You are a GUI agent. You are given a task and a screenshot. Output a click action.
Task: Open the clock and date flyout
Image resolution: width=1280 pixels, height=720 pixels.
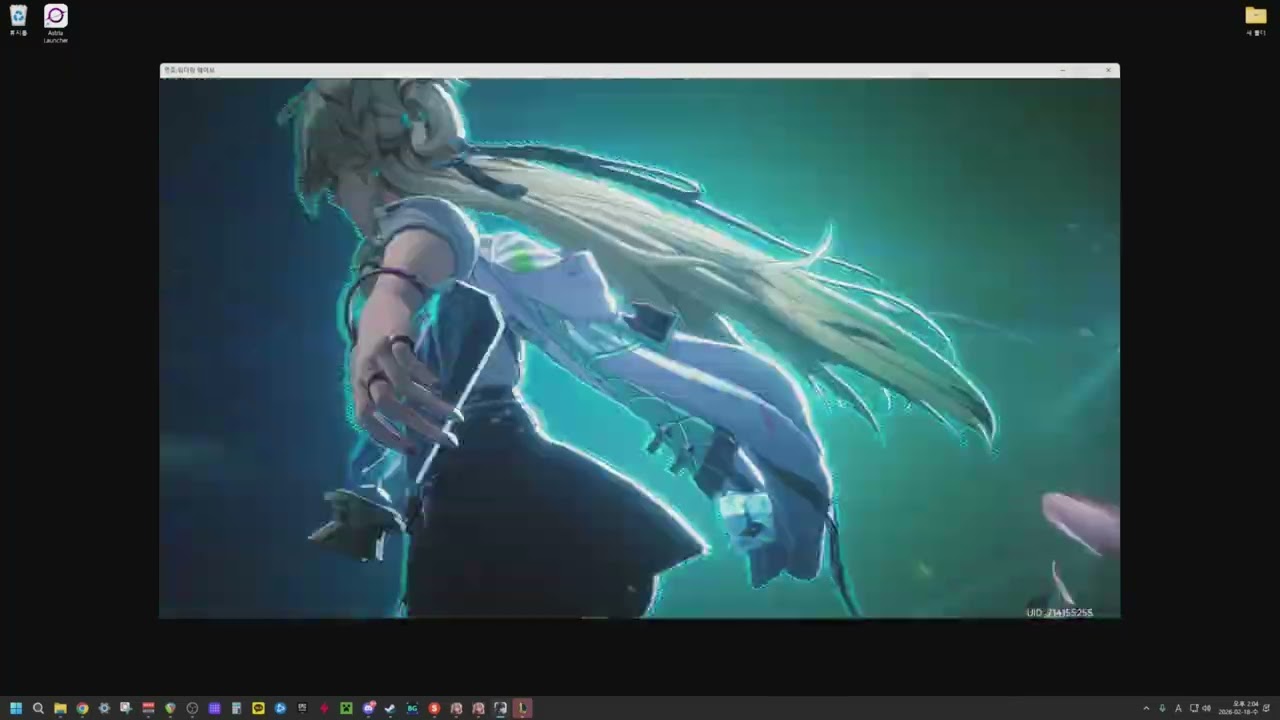tap(1238, 708)
